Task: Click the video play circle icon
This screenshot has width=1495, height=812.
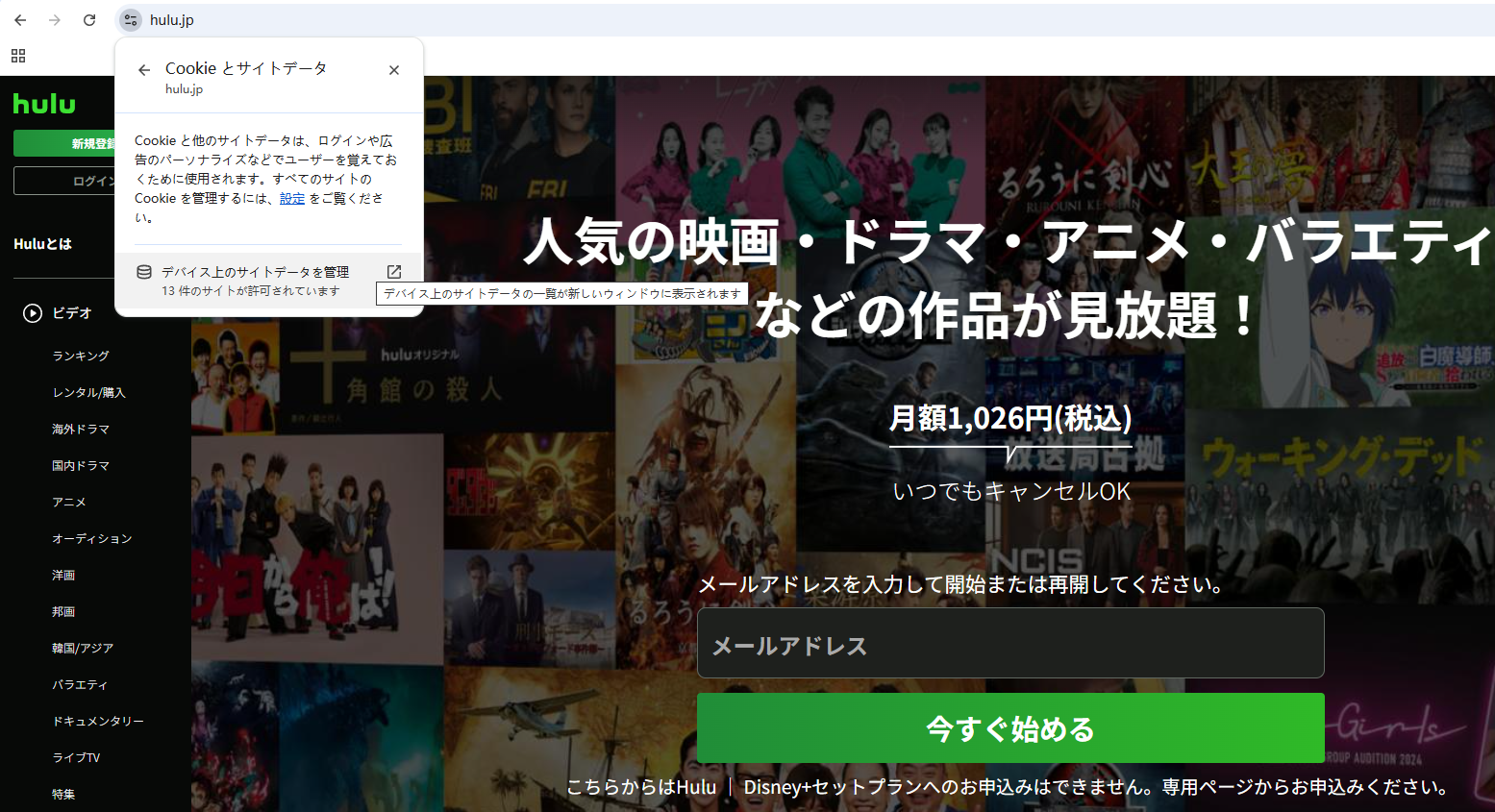Action: pos(33,313)
